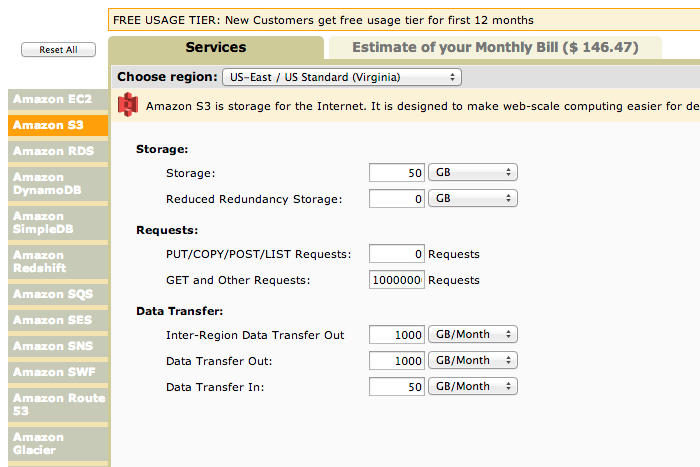Open Amazon Route 53 service page
This screenshot has width=700, height=467.
click(x=58, y=404)
